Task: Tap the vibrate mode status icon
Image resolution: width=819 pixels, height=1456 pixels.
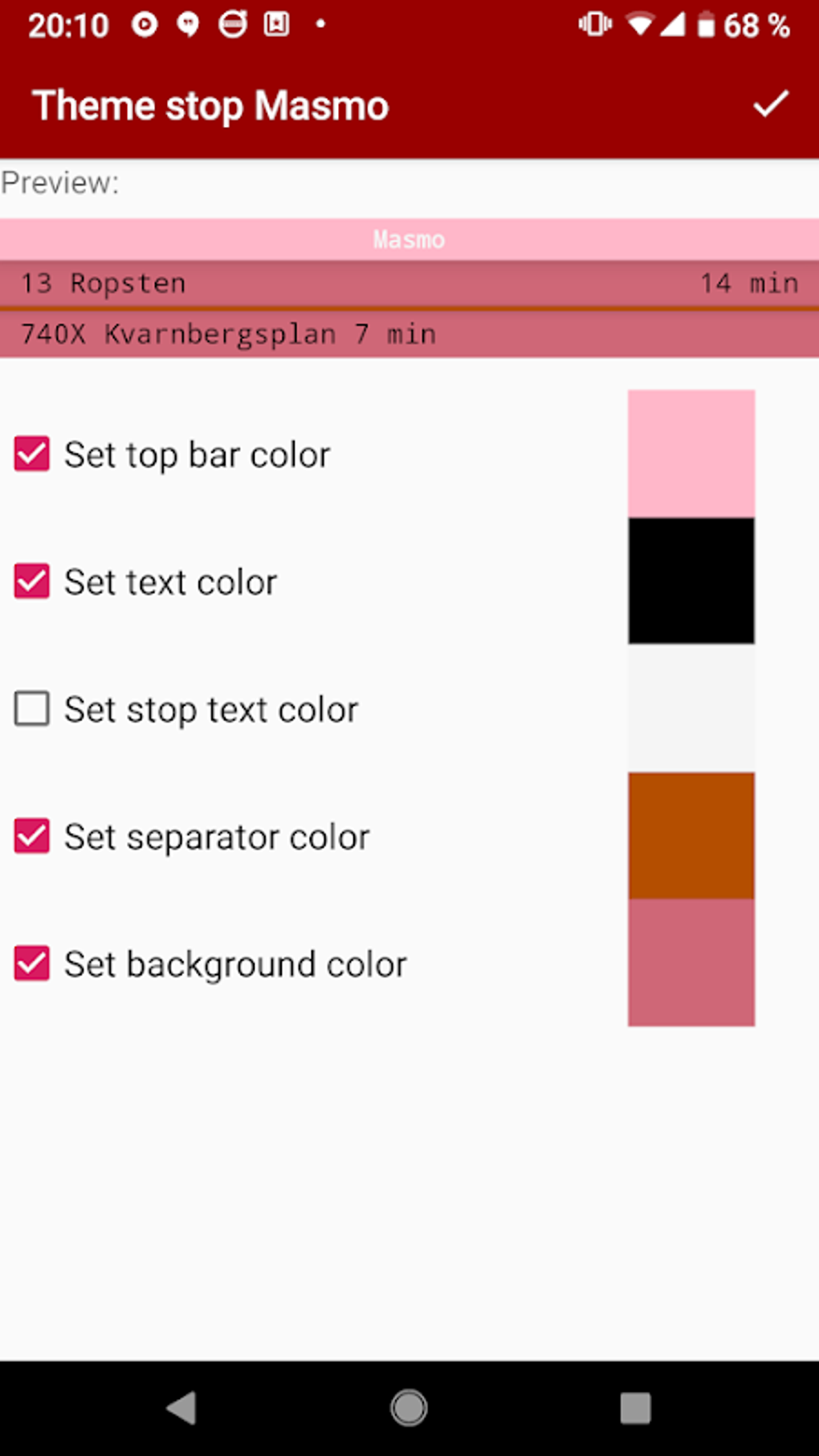Action: pyautogui.click(x=595, y=25)
